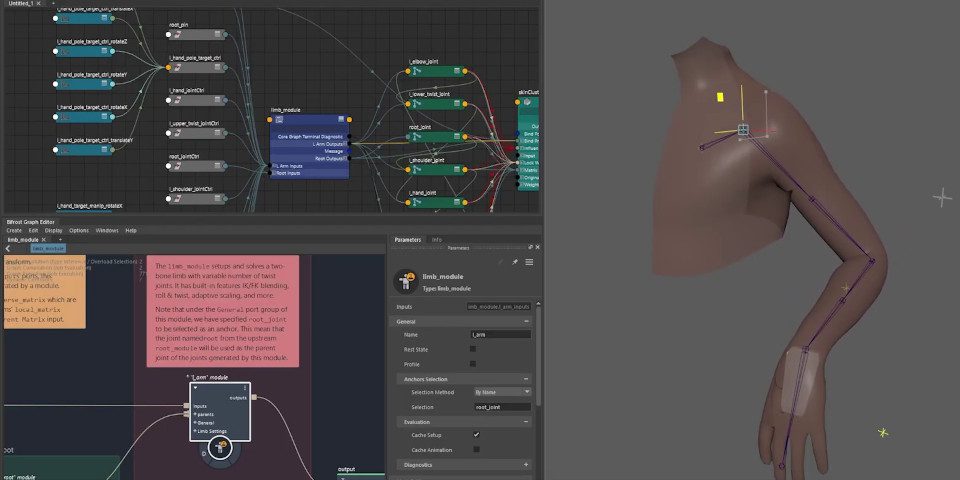Image resolution: width=960 pixels, height=480 pixels.
Task: Expand the Diagnostics section
Action: pos(526,465)
